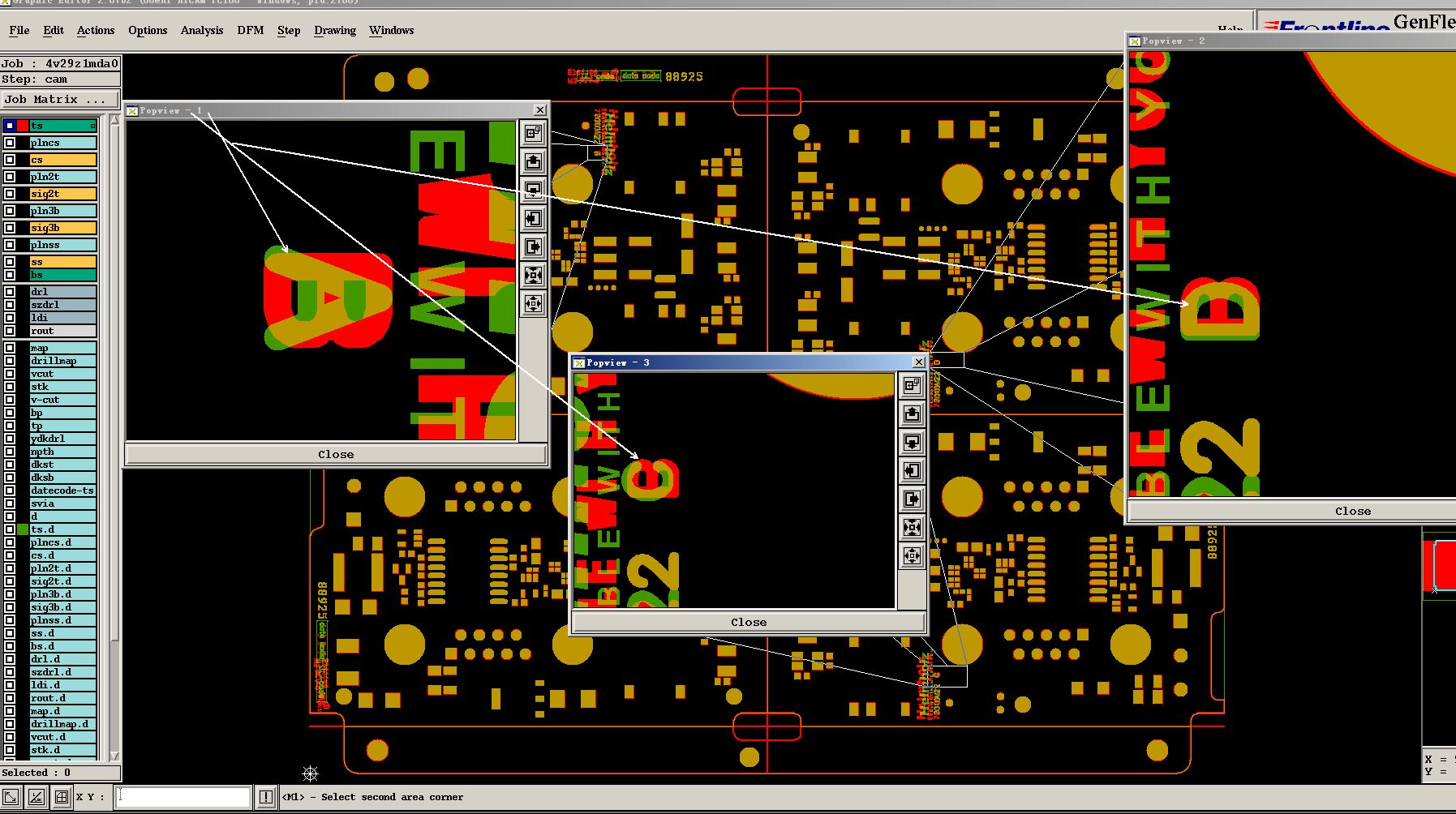
Task: Open the Options menu
Action: click(x=148, y=31)
